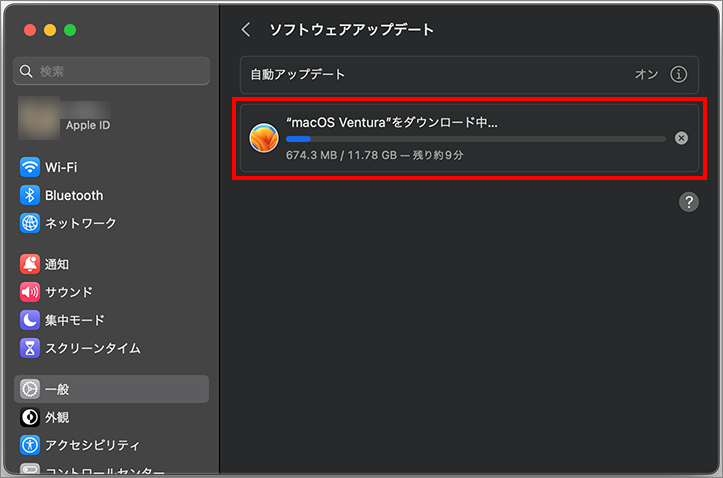Viewport: 723px width, 478px height.
Task: Open the Apple ID account entry
Action: click(x=65, y=118)
